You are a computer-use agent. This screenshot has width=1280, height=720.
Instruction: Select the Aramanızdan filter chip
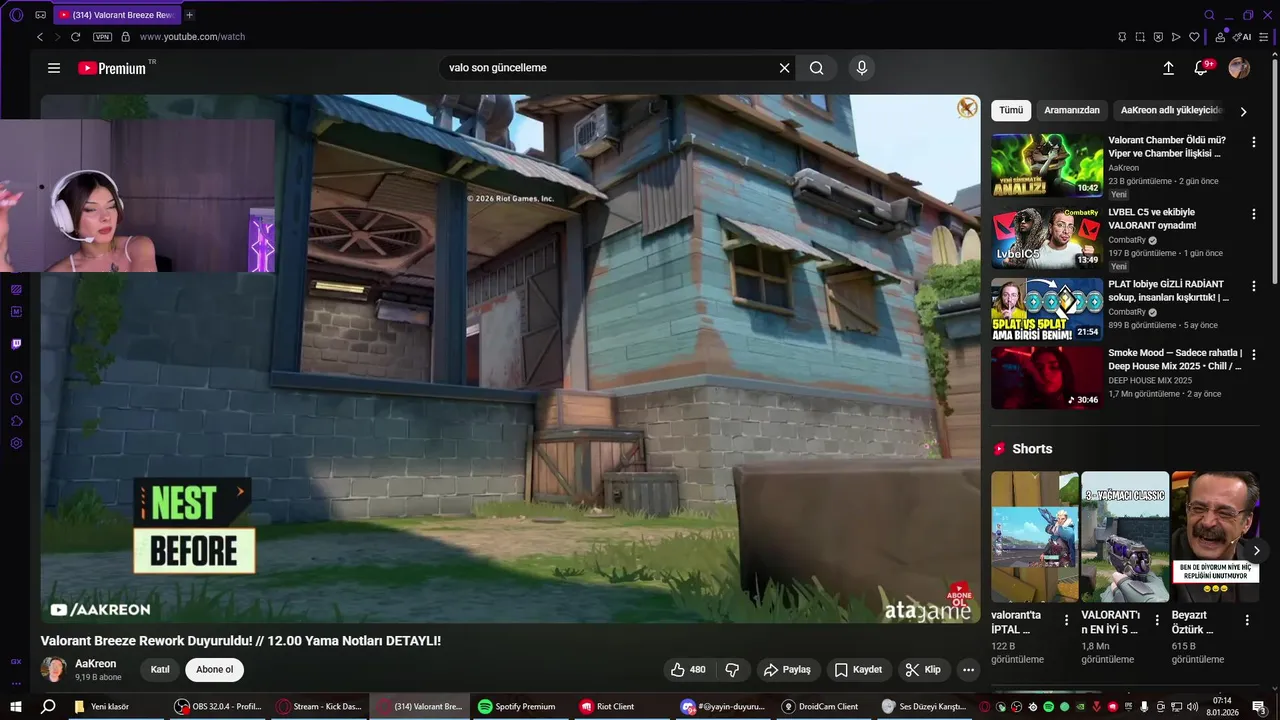[1072, 110]
